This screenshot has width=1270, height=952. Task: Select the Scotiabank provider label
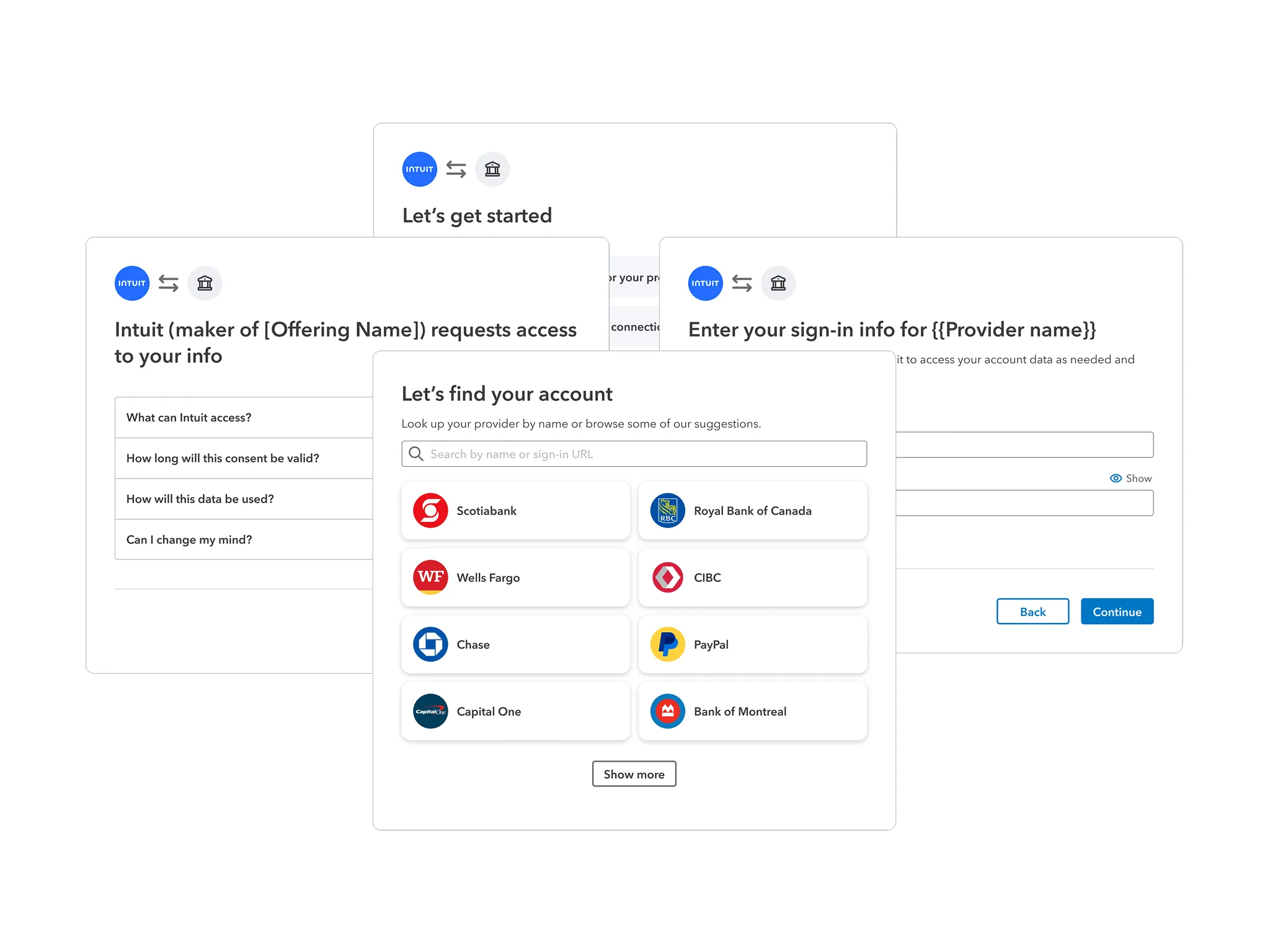487,511
